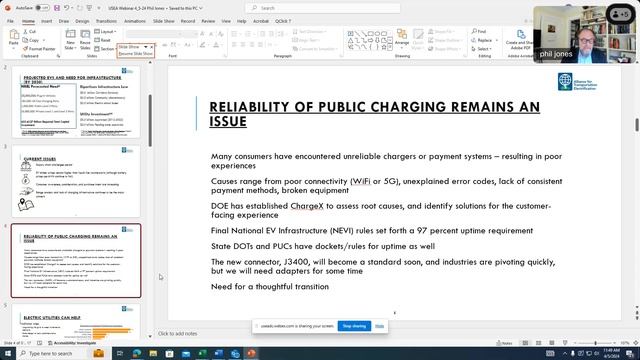Activate the Format Painter tool
Screen dimensions: 640x360
point(39,49)
